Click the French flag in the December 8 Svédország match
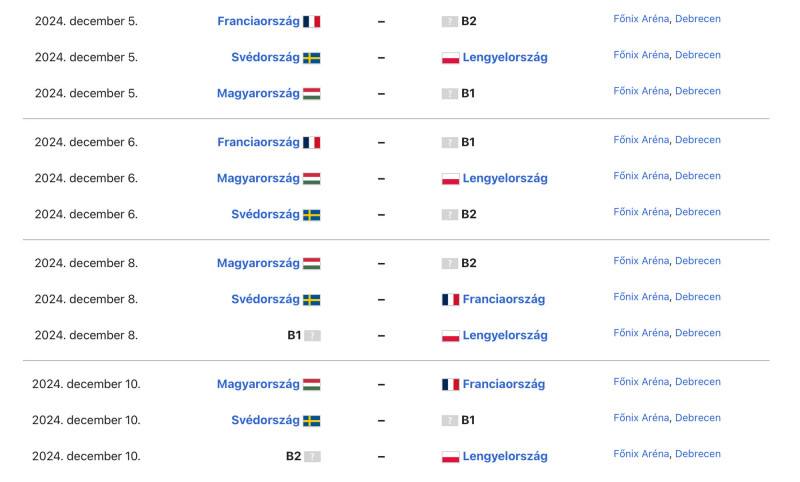800x482 pixels. tap(451, 299)
